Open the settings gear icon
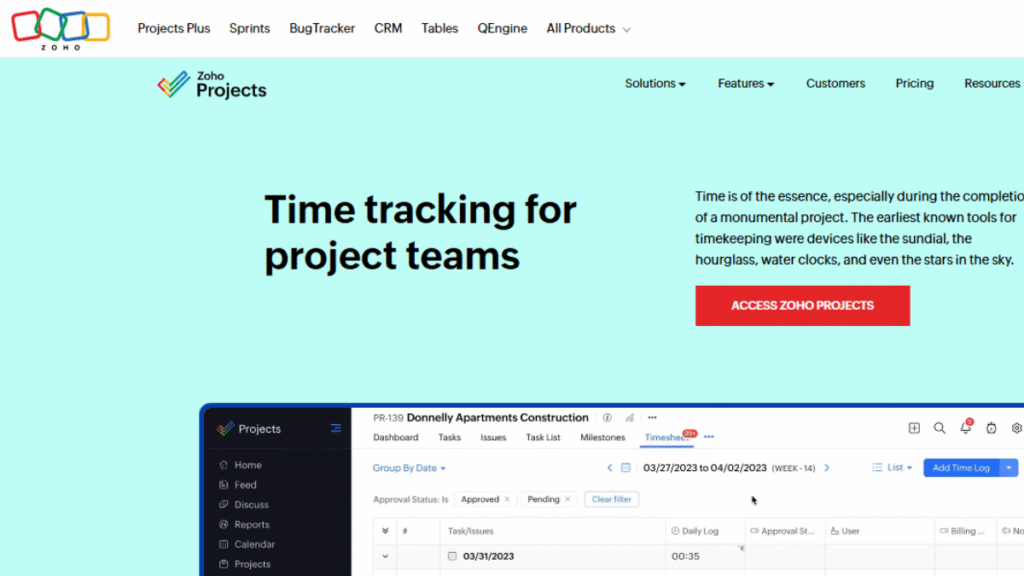Image resolution: width=1024 pixels, height=576 pixels. point(1016,428)
